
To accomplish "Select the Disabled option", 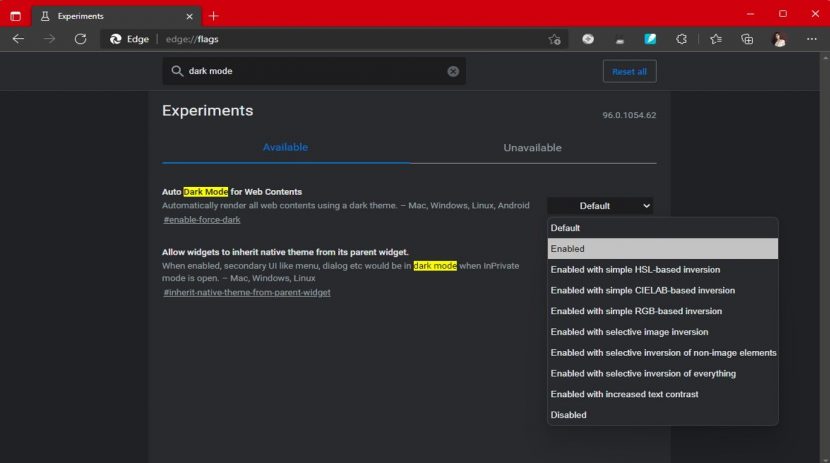I will [x=663, y=415].
